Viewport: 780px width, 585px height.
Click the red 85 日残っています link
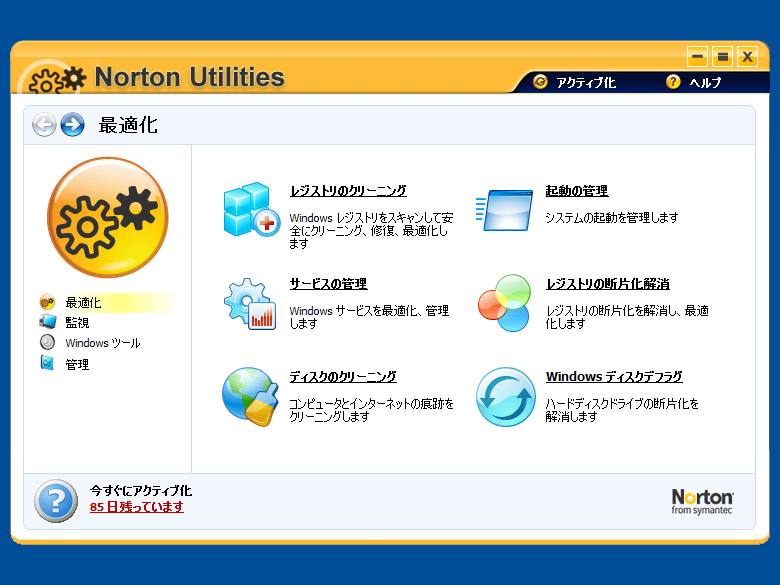point(136,507)
